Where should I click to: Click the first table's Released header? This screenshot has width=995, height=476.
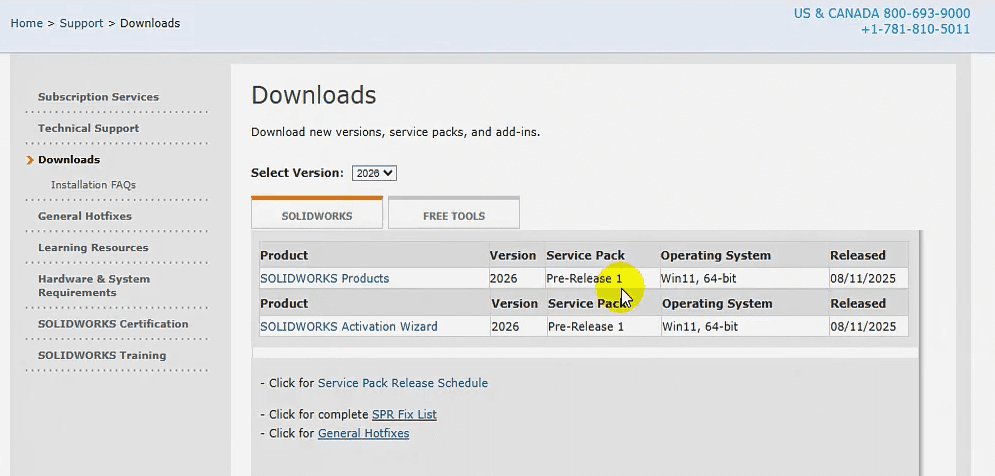(x=858, y=255)
